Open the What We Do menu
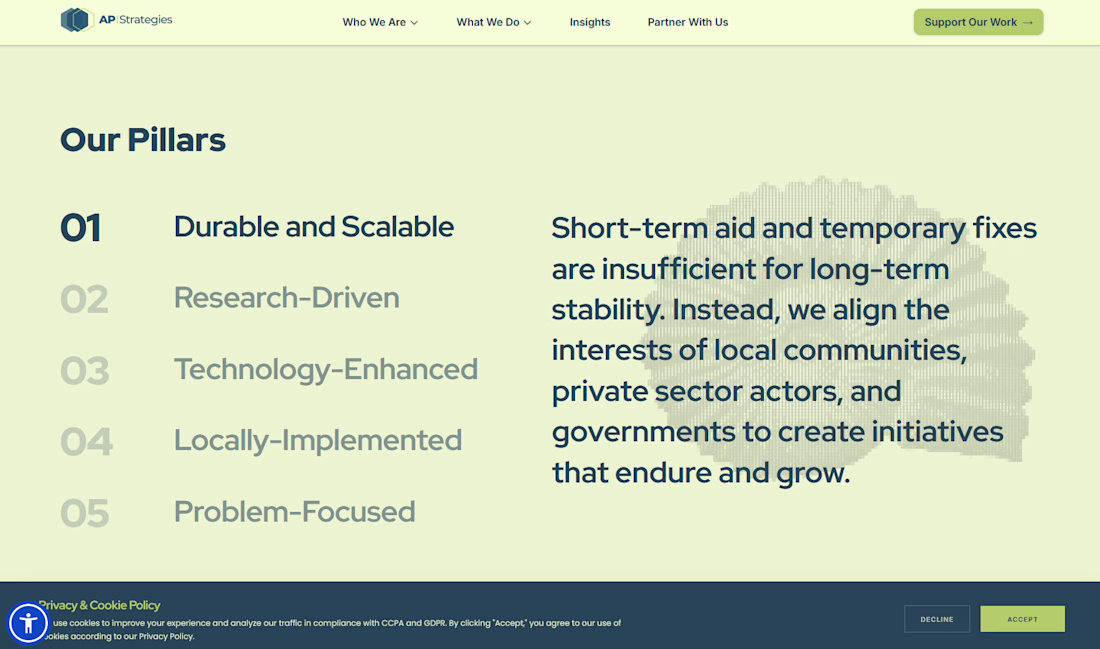1100x649 pixels. [x=494, y=22]
